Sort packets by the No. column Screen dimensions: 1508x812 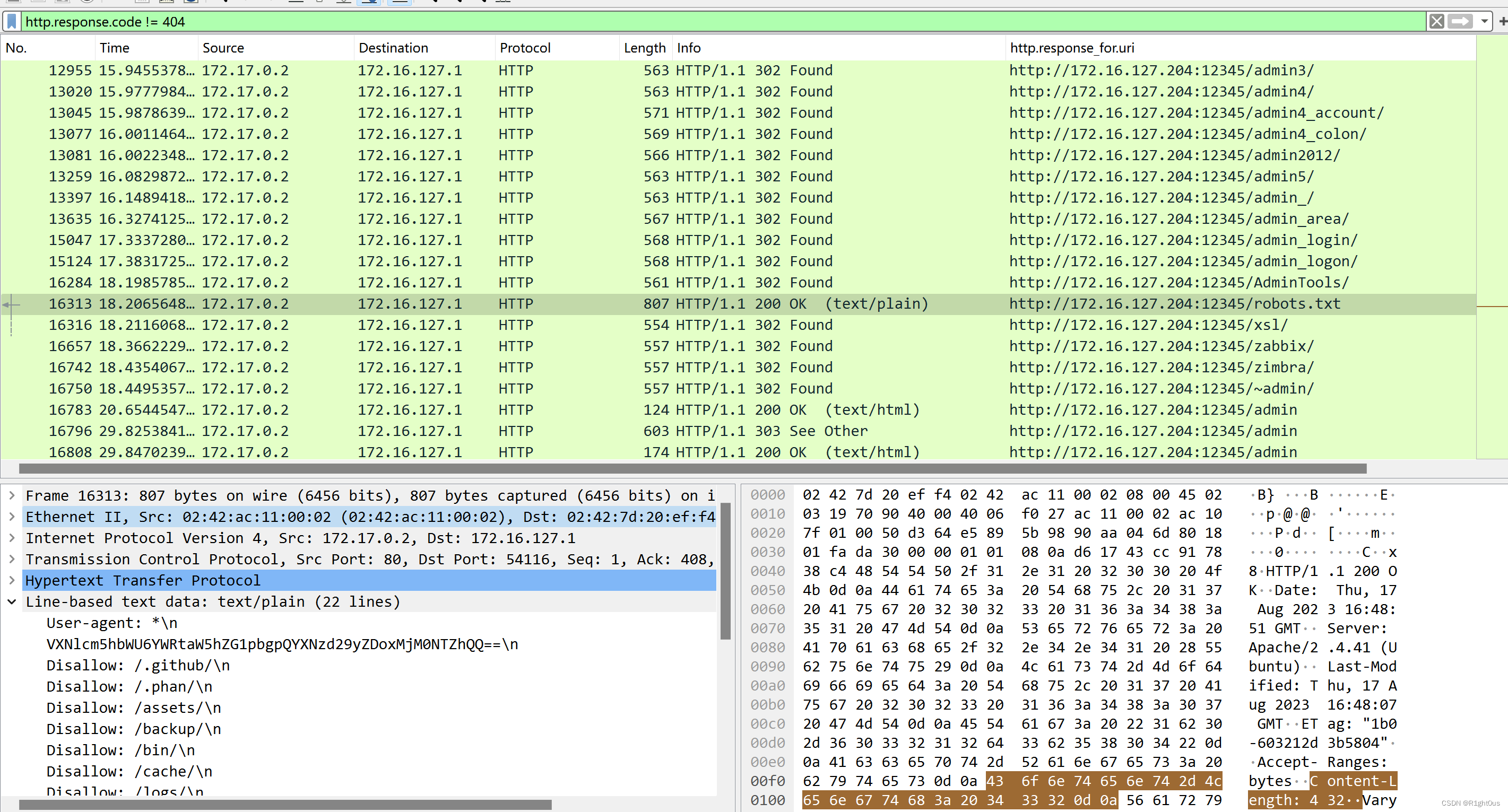point(48,48)
